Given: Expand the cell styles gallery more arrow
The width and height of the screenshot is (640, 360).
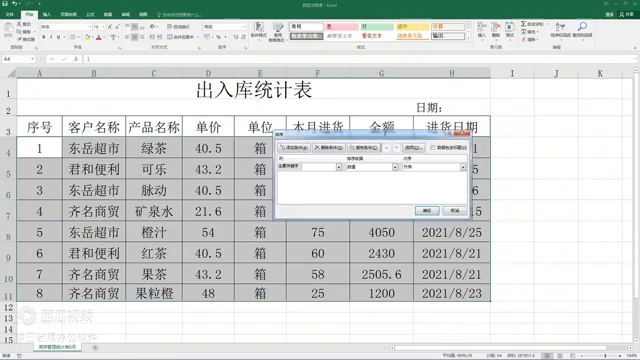Looking at the screenshot, I should (x=469, y=38).
